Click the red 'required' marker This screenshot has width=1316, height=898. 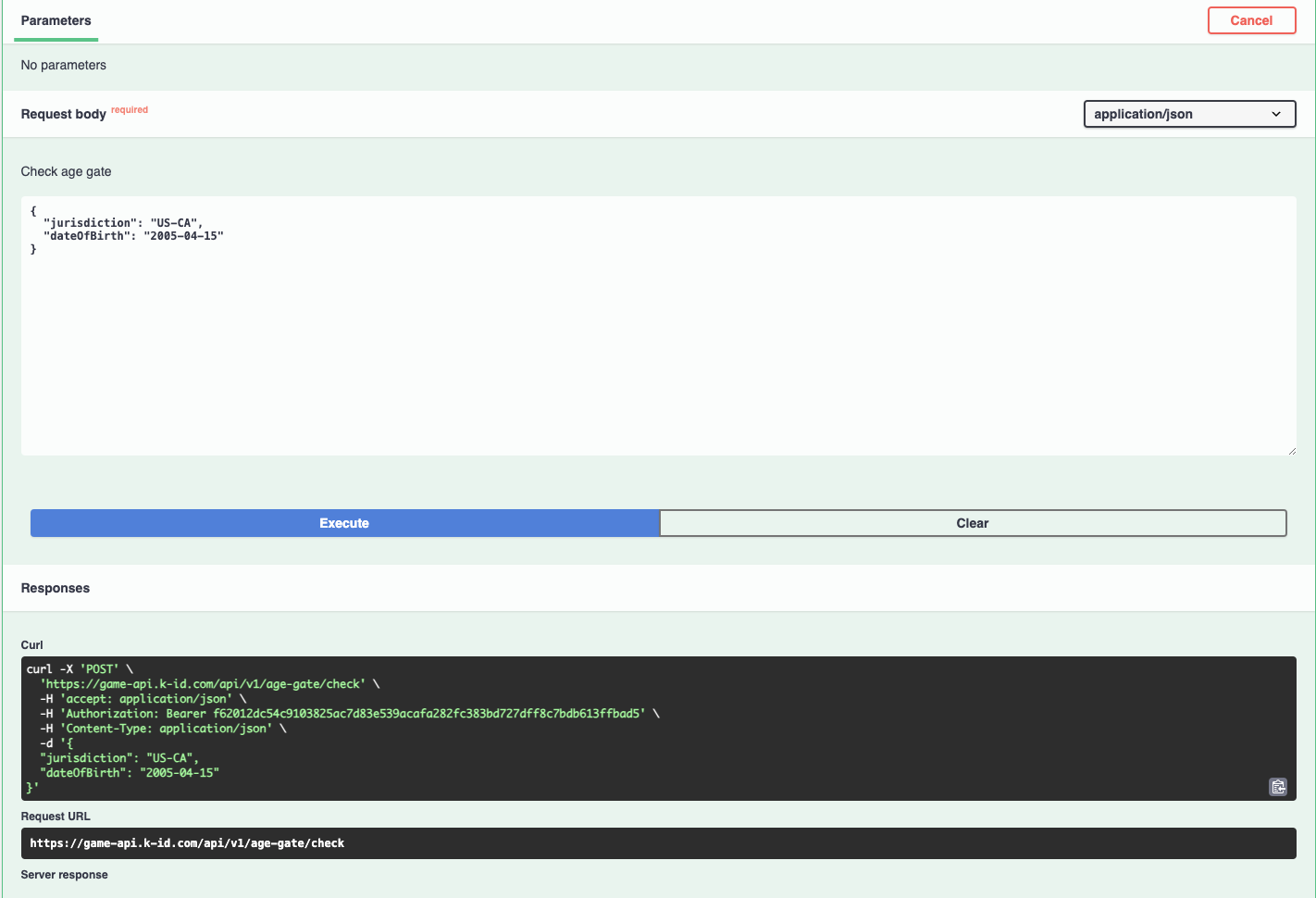[x=130, y=110]
